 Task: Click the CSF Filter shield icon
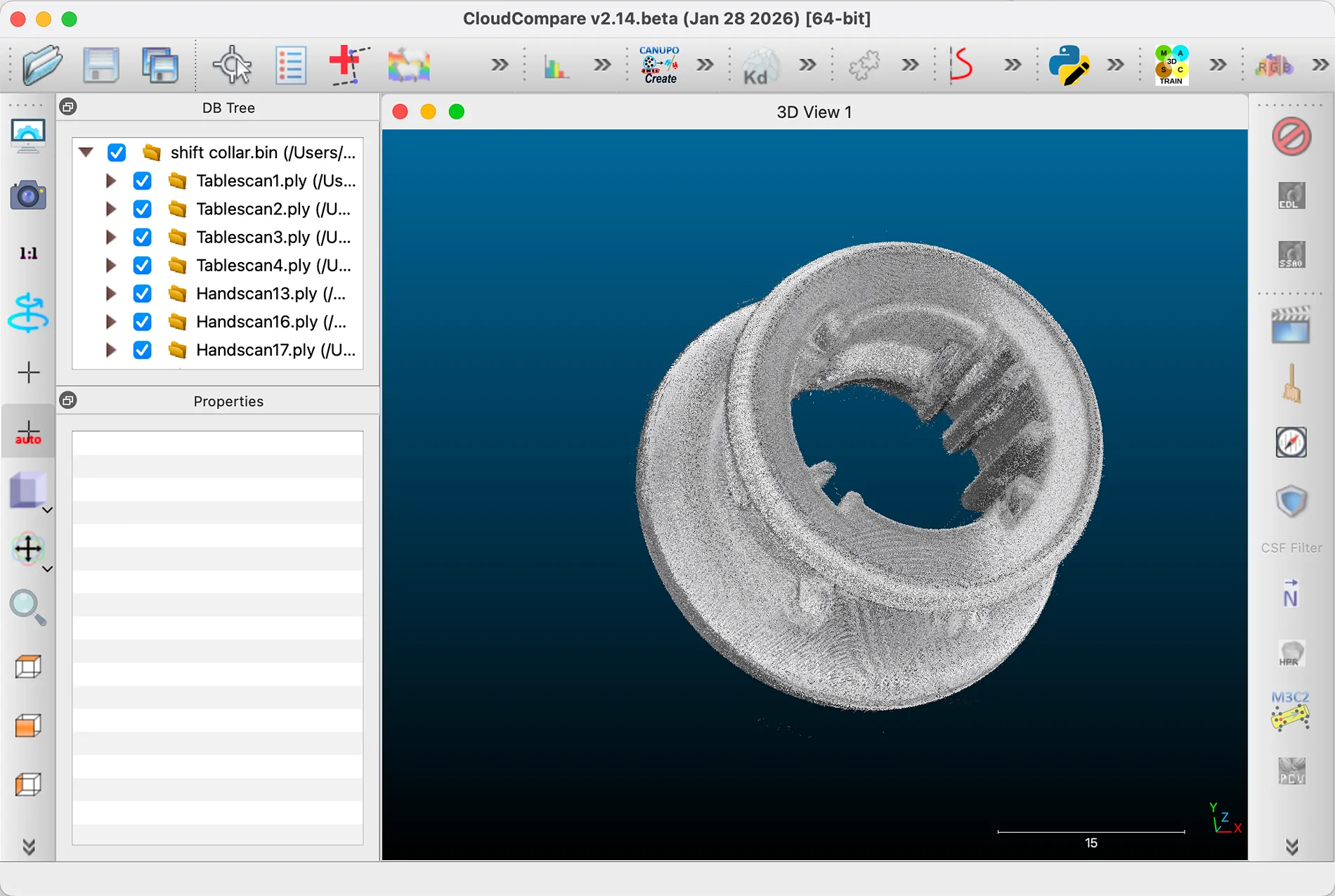coord(1291,502)
